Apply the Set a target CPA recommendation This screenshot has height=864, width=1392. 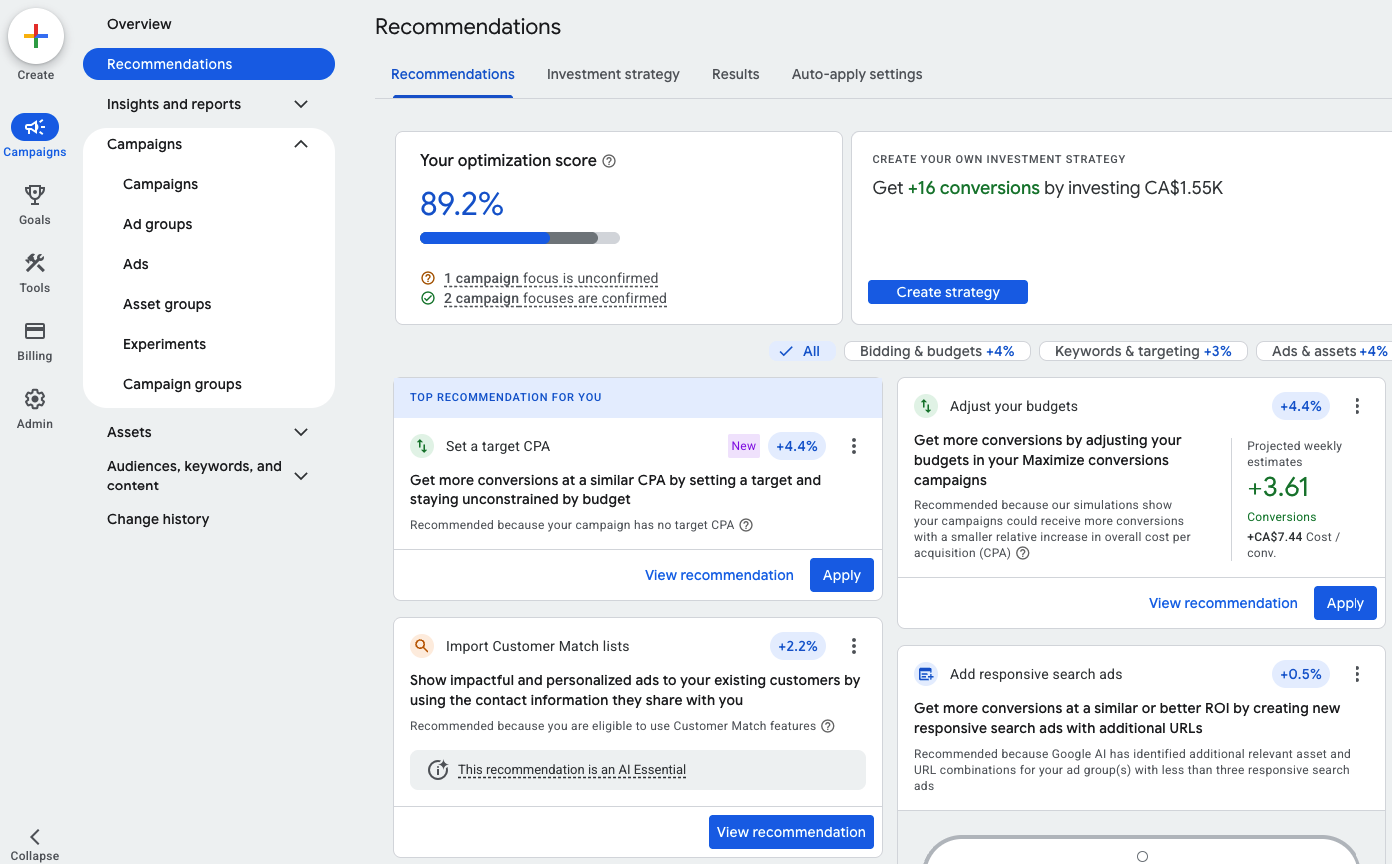click(x=842, y=575)
